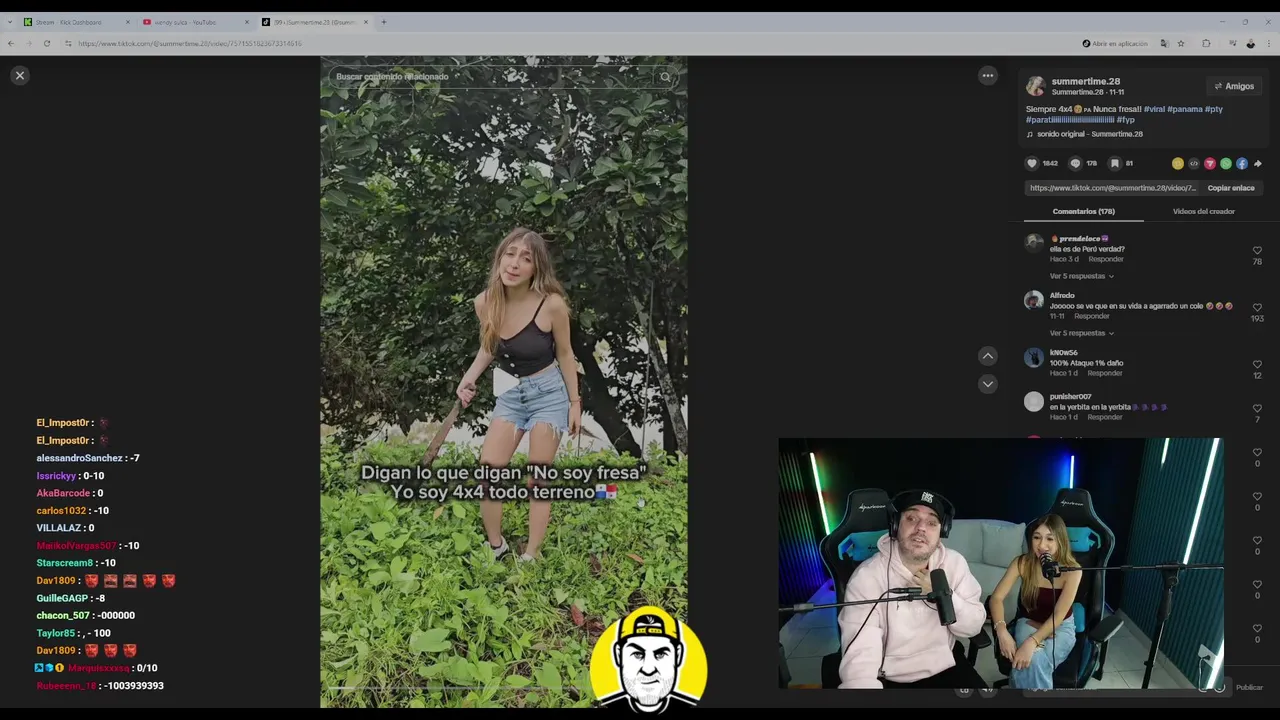Click kN0w56's commenter avatar
Viewport: 1280px width, 720px height.
click(1034, 357)
